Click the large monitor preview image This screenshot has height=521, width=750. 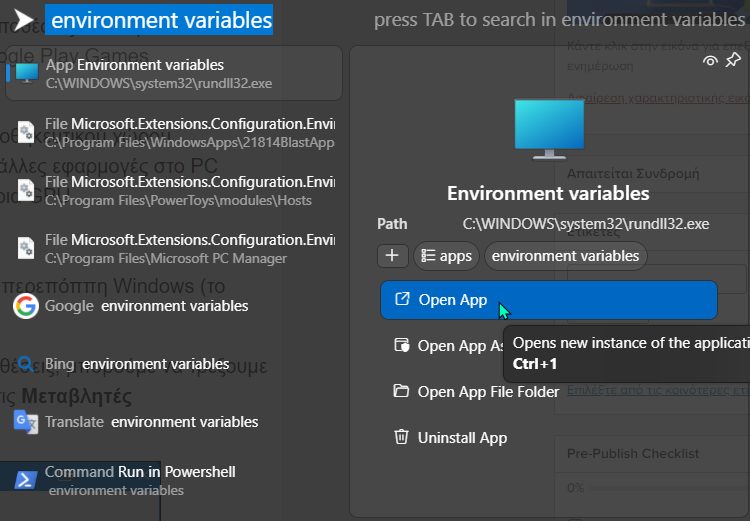pyautogui.click(x=549, y=129)
